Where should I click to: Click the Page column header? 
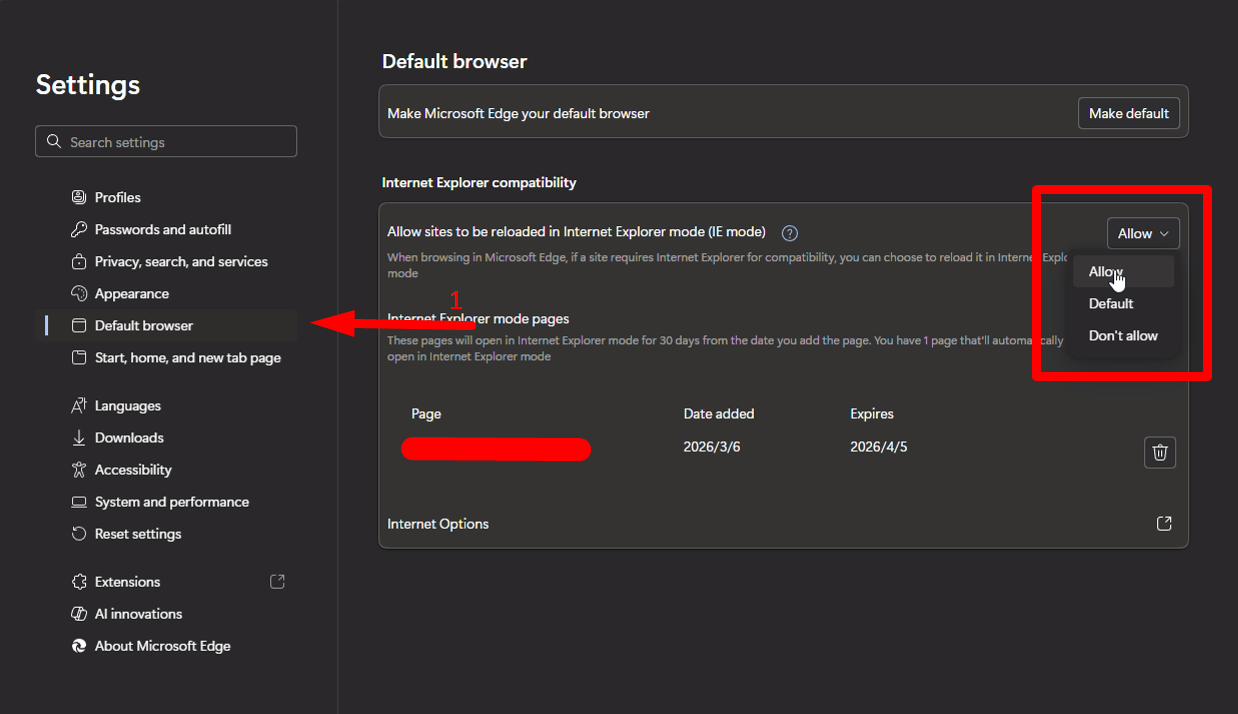click(x=426, y=413)
